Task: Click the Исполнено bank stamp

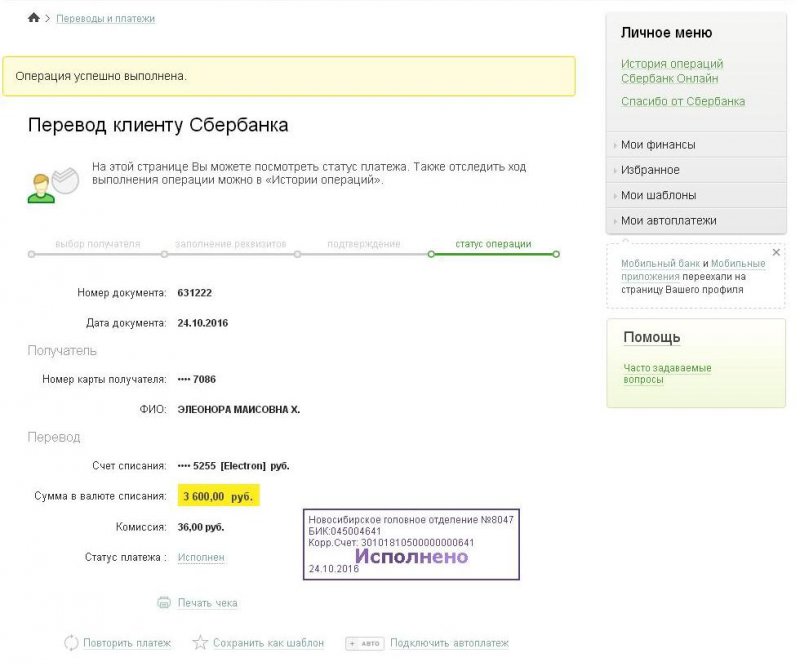Action: click(411, 544)
